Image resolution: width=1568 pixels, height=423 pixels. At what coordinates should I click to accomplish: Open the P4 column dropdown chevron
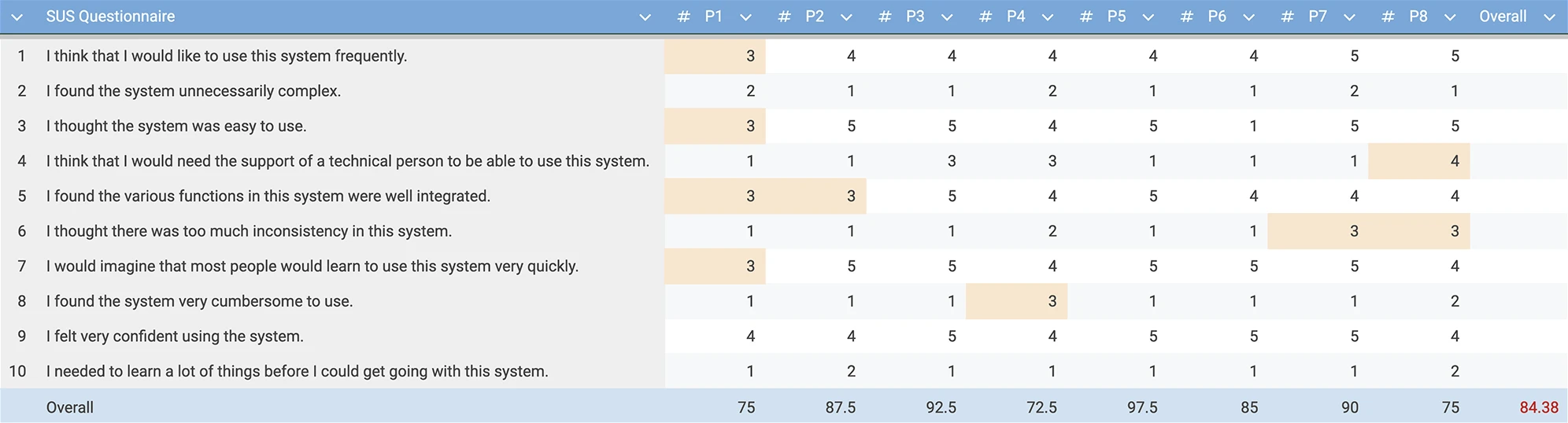coord(1048,17)
